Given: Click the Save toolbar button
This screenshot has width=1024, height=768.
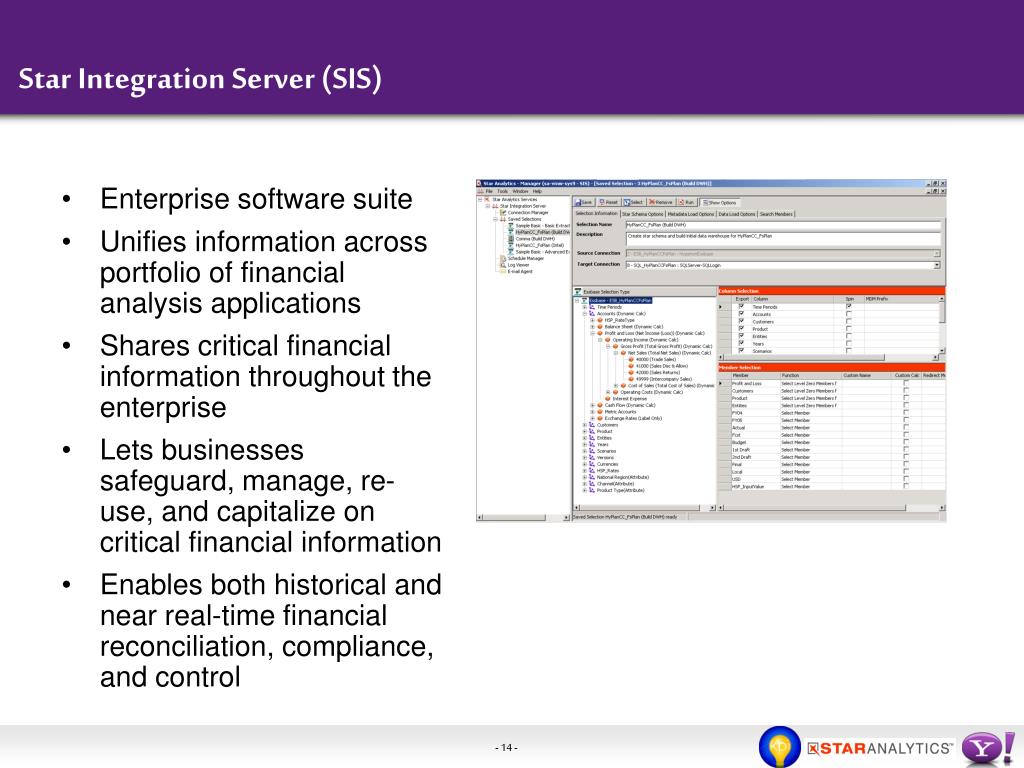Looking at the screenshot, I should 584,202.
